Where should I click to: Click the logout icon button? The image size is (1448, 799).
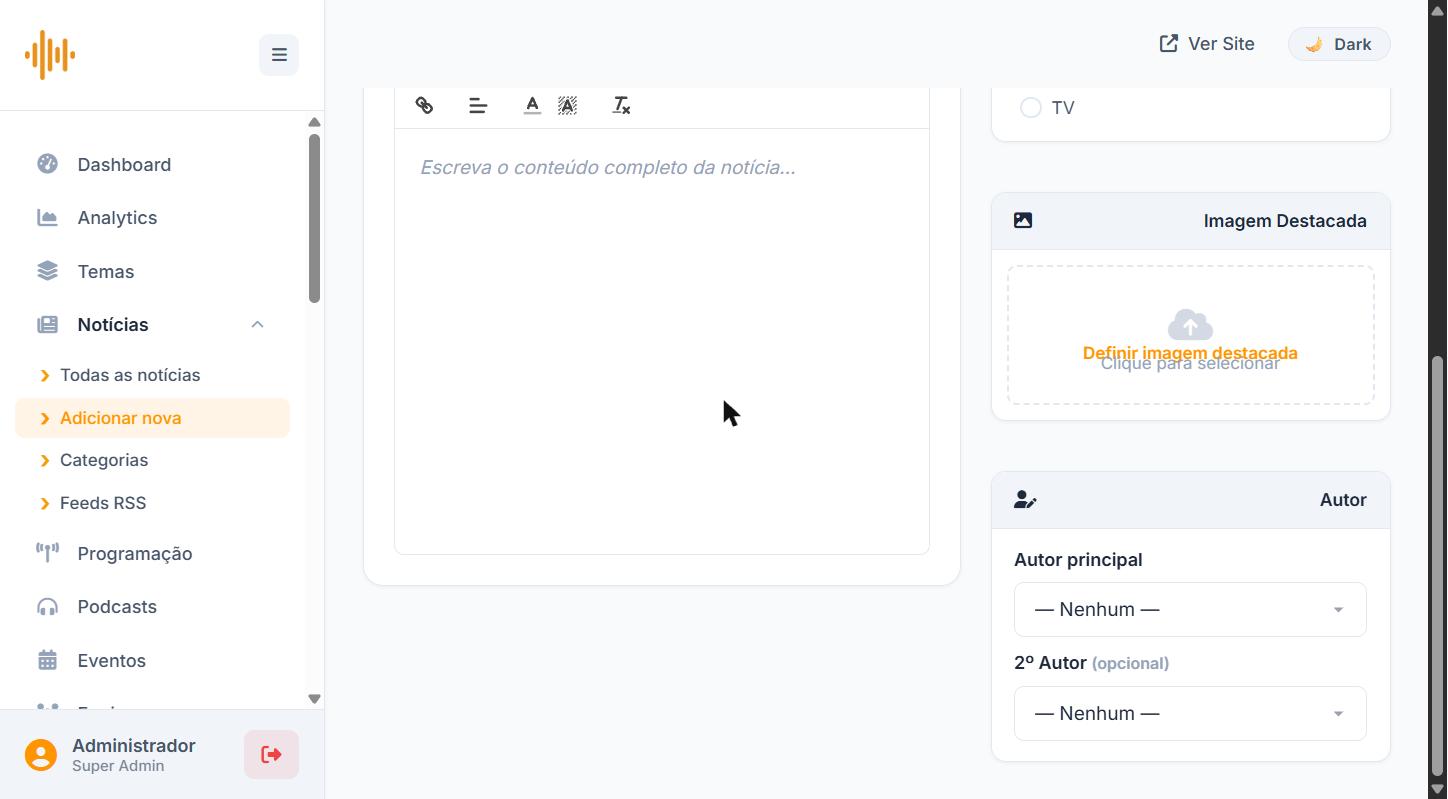tap(271, 754)
